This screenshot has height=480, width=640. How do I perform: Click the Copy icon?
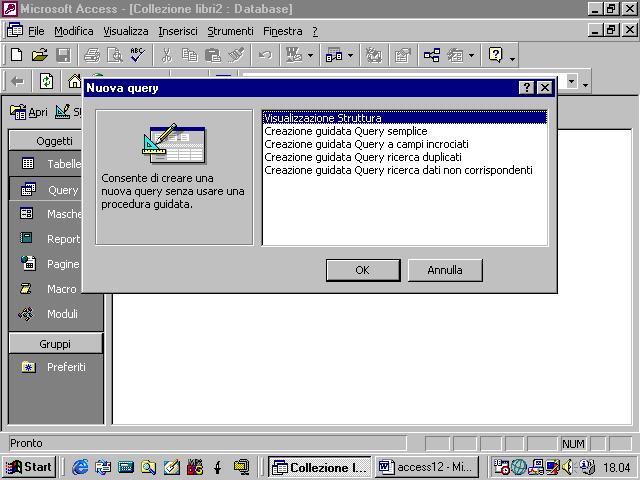tap(189, 55)
